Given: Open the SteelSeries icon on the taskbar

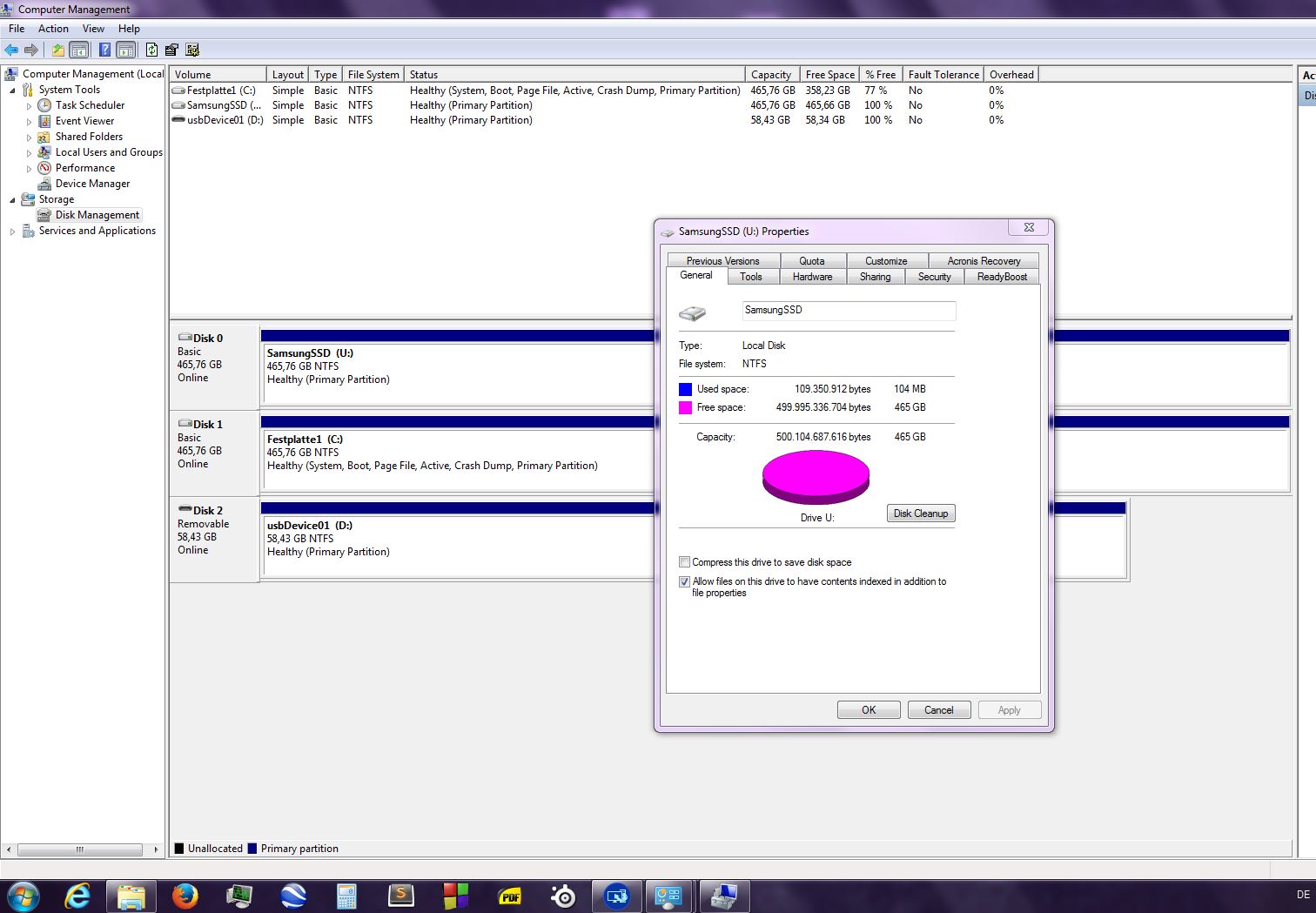Looking at the screenshot, I should tap(564, 896).
